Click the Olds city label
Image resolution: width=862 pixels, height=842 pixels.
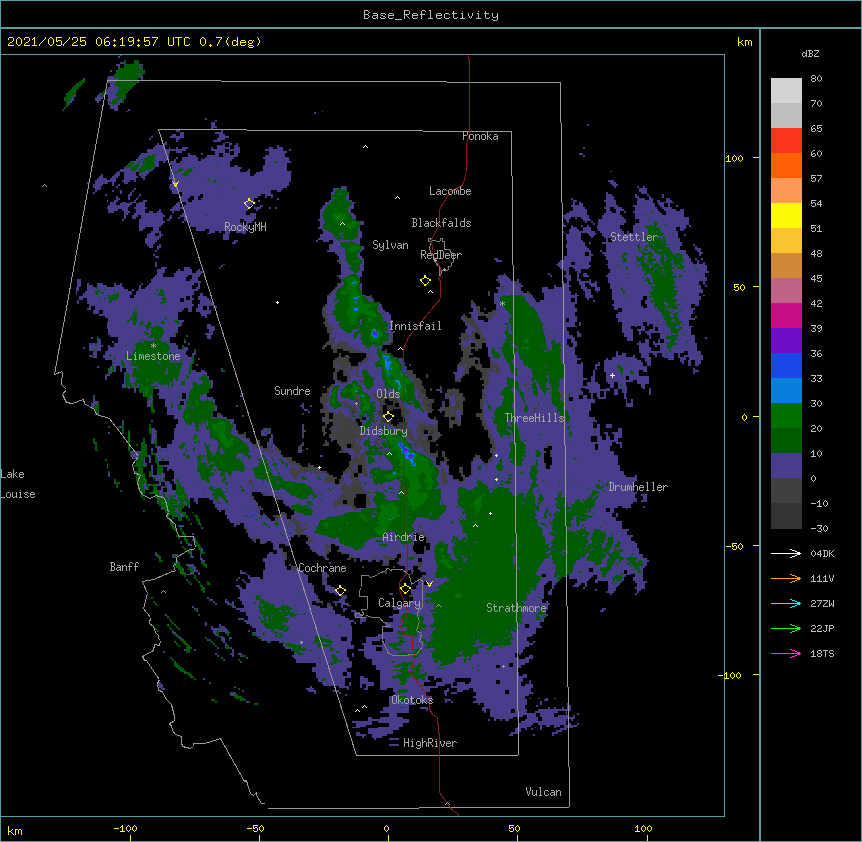388,394
